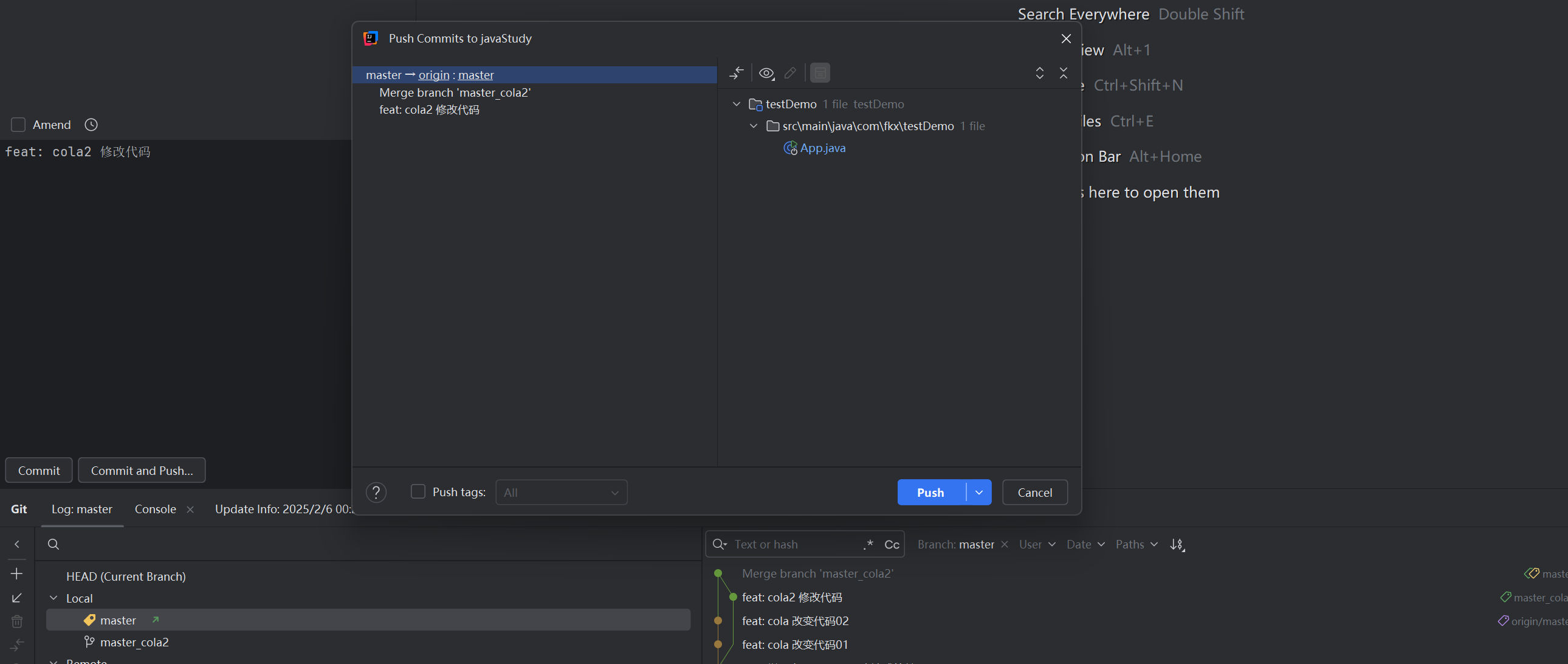
Task: Select feat: cola 改变代码02 commit in log
Action: point(795,621)
